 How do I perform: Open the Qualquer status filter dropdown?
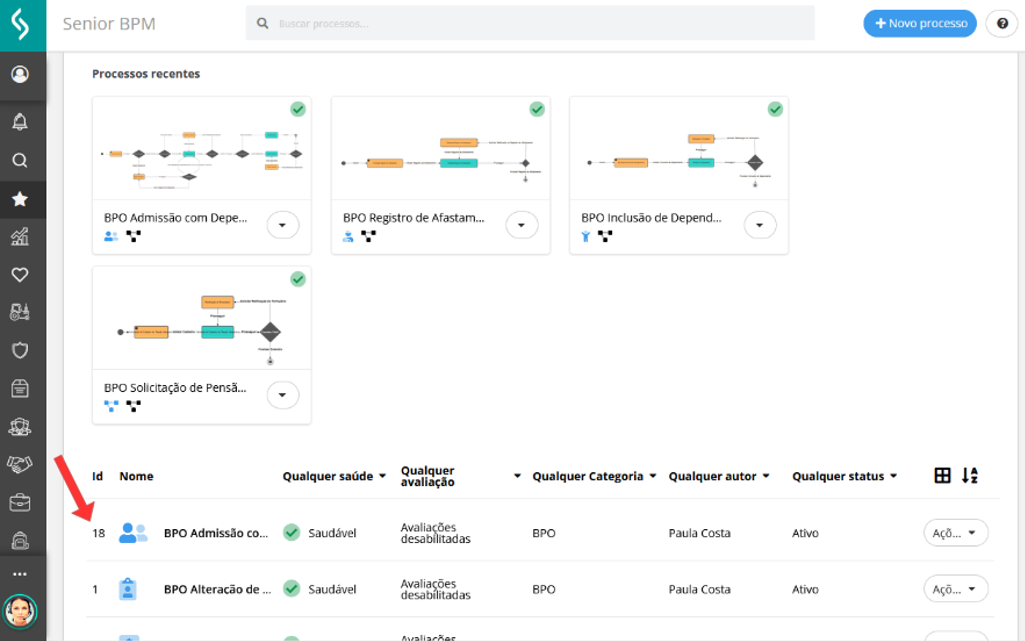click(844, 477)
